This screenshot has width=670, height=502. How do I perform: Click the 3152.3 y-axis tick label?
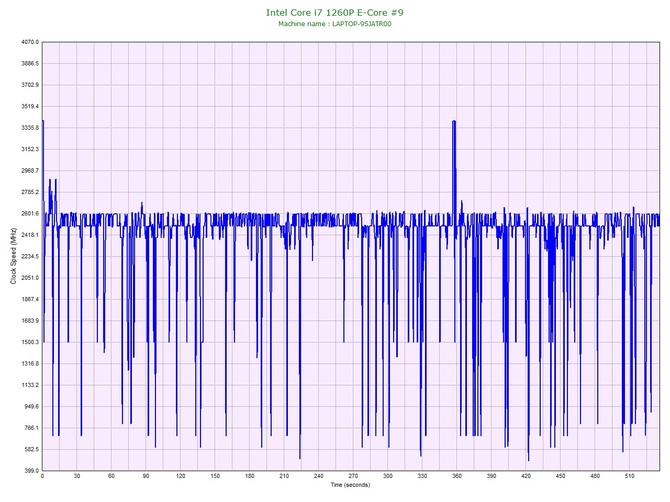click(30, 149)
